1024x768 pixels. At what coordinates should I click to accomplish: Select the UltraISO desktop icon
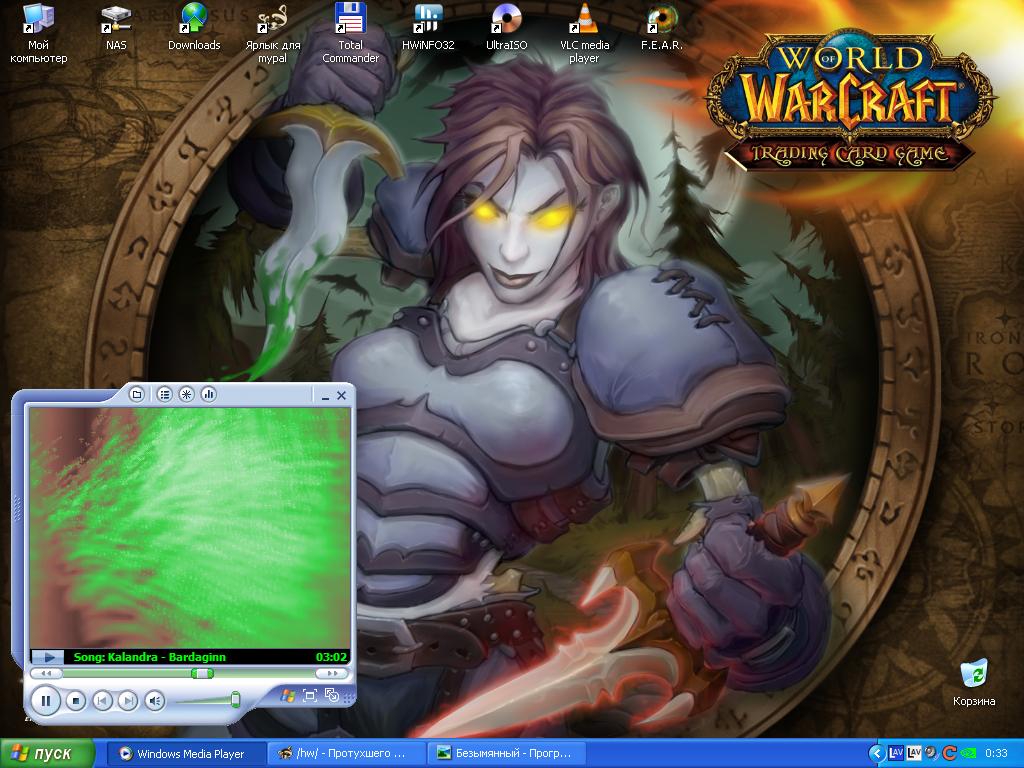(506, 27)
